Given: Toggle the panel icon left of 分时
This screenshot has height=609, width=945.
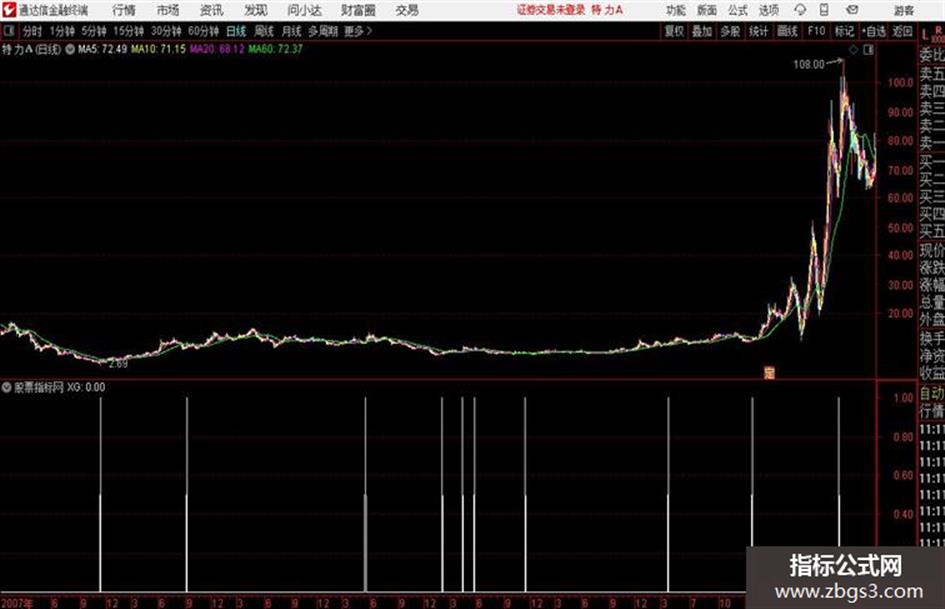Looking at the screenshot, I should (x=8, y=31).
